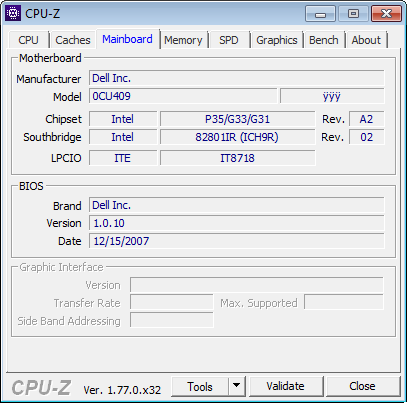The height and width of the screenshot is (403, 407).
Task: Click the Validate button
Action: 286,386
